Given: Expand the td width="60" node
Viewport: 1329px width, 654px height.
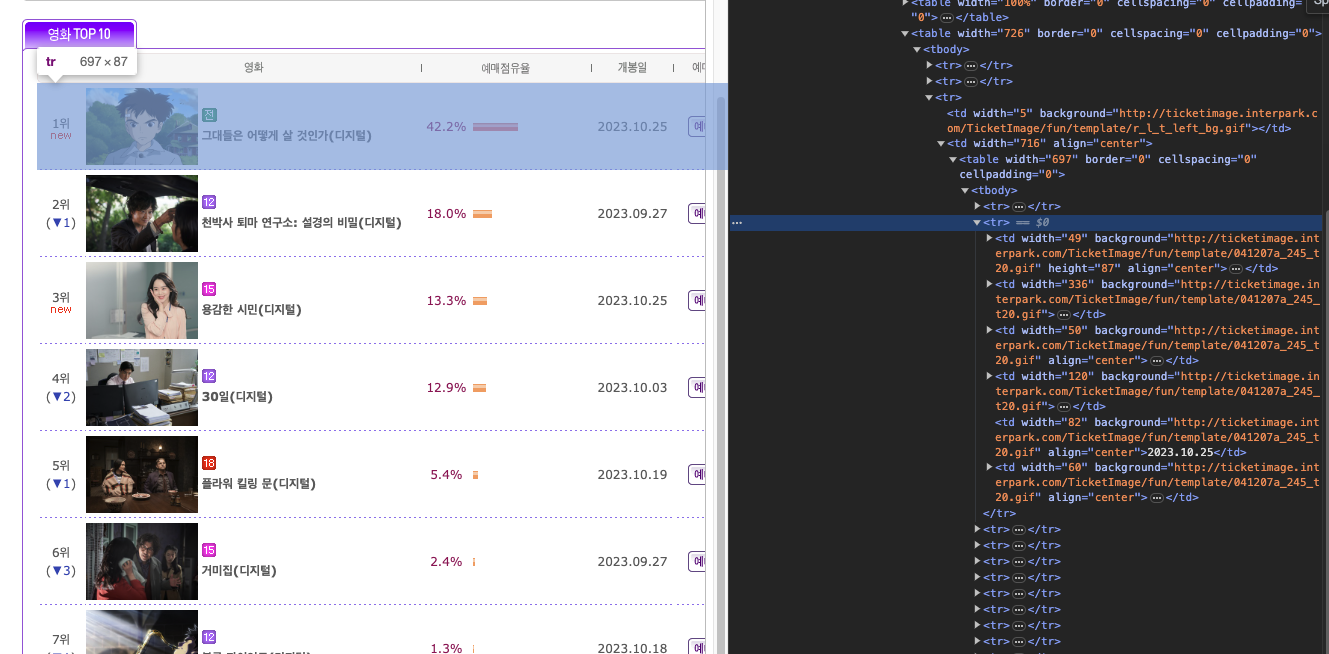Looking at the screenshot, I should tap(989, 468).
